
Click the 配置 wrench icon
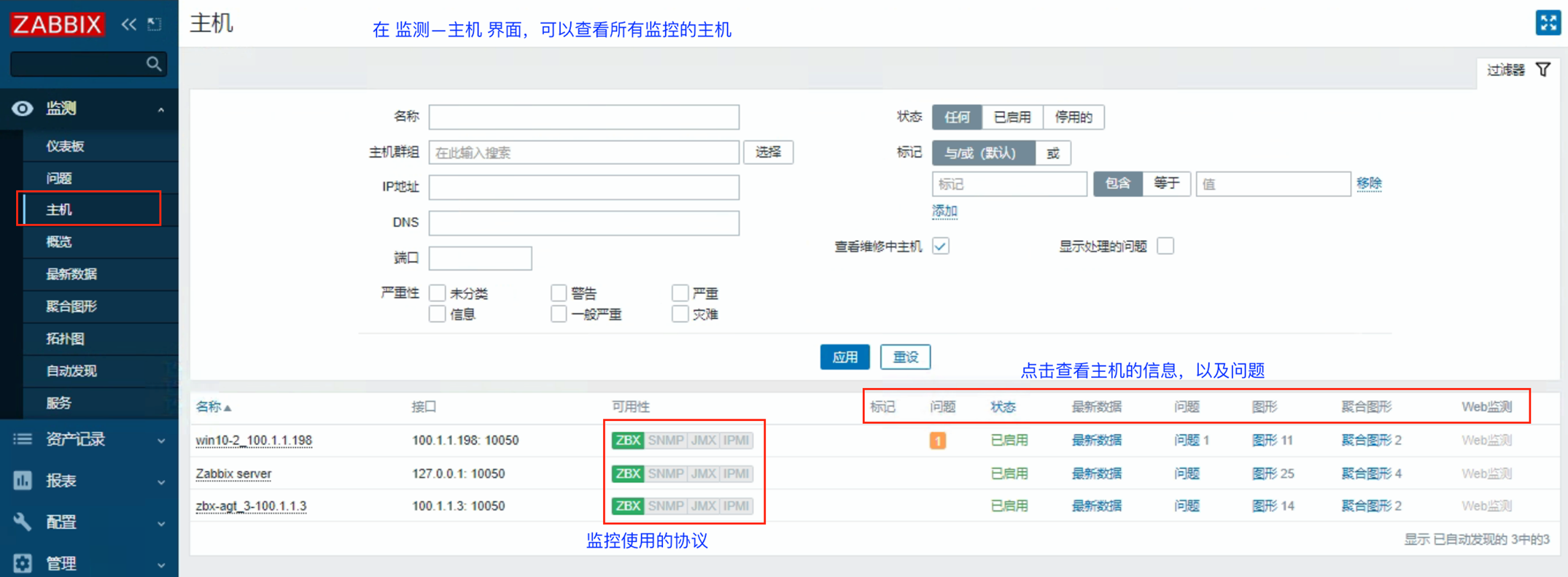point(23,522)
